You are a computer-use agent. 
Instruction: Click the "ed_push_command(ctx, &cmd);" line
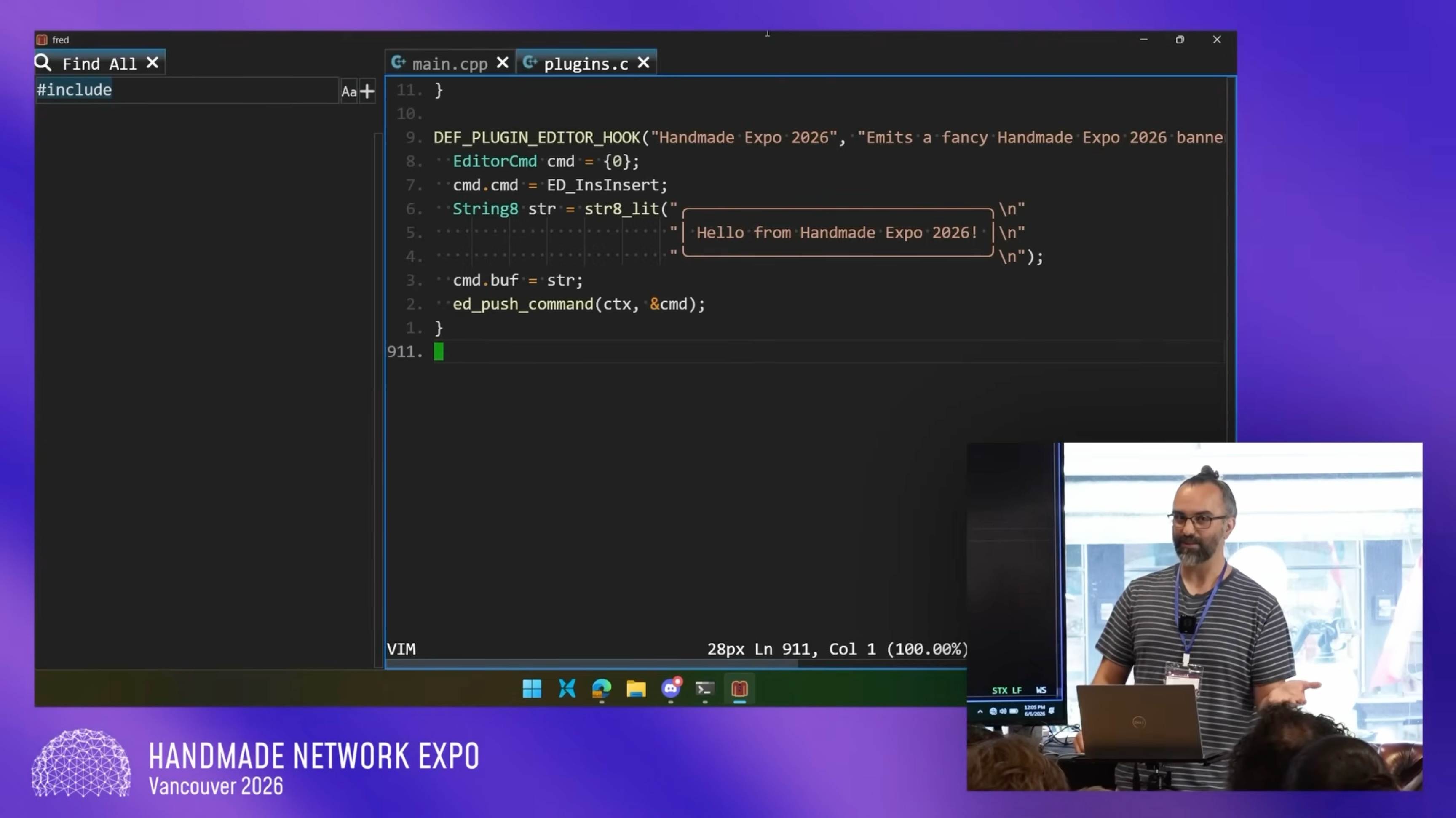click(579, 304)
